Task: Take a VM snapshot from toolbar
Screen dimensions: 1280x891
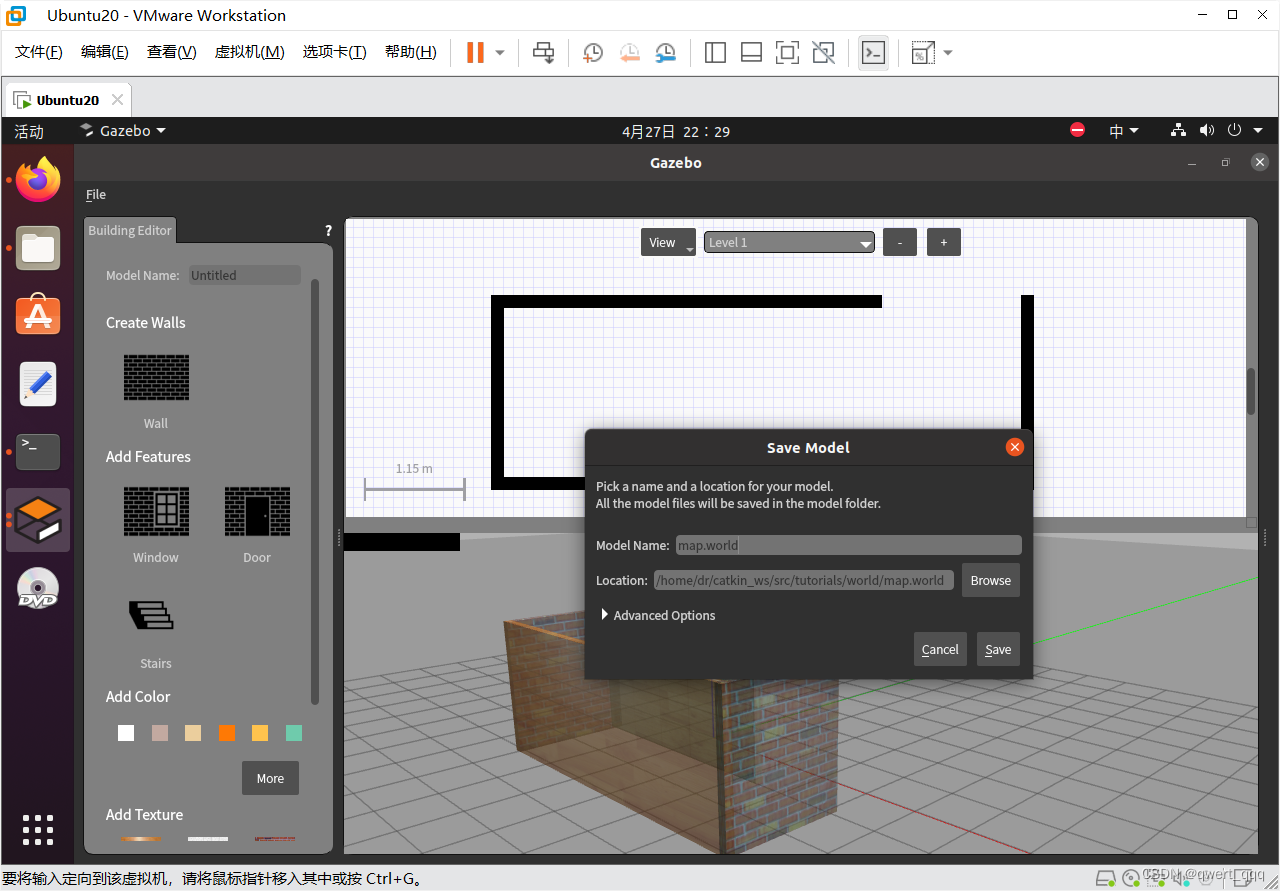Action: point(593,53)
